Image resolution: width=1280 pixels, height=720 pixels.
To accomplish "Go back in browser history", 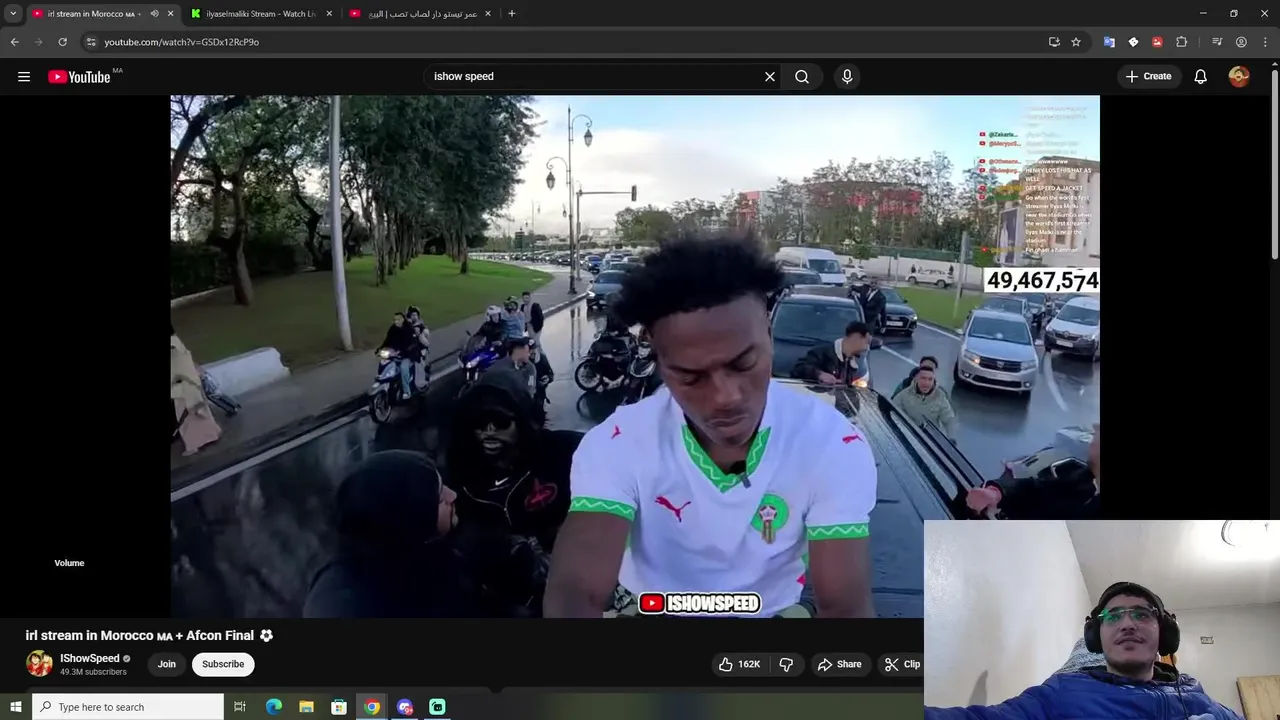I will click(14, 42).
